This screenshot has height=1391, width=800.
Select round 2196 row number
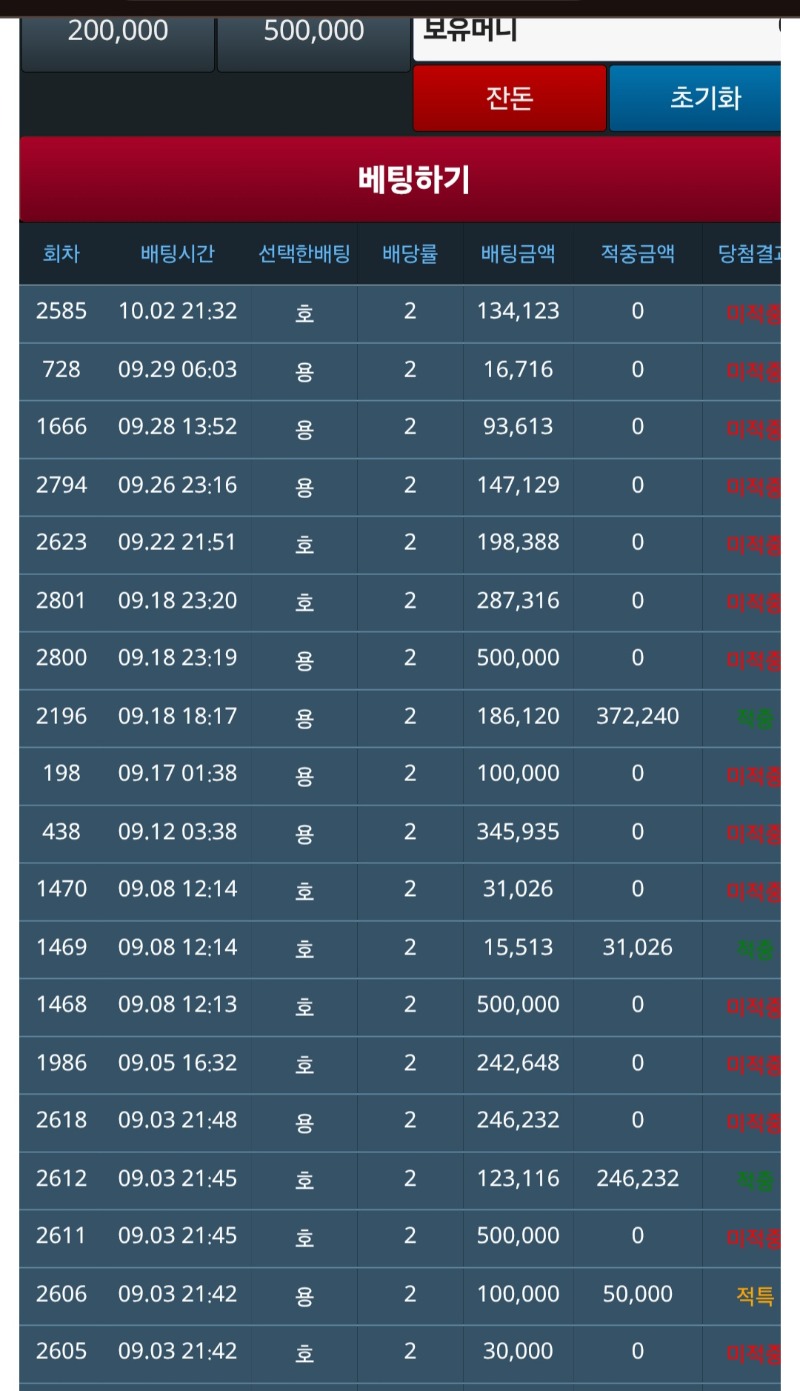(61, 716)
